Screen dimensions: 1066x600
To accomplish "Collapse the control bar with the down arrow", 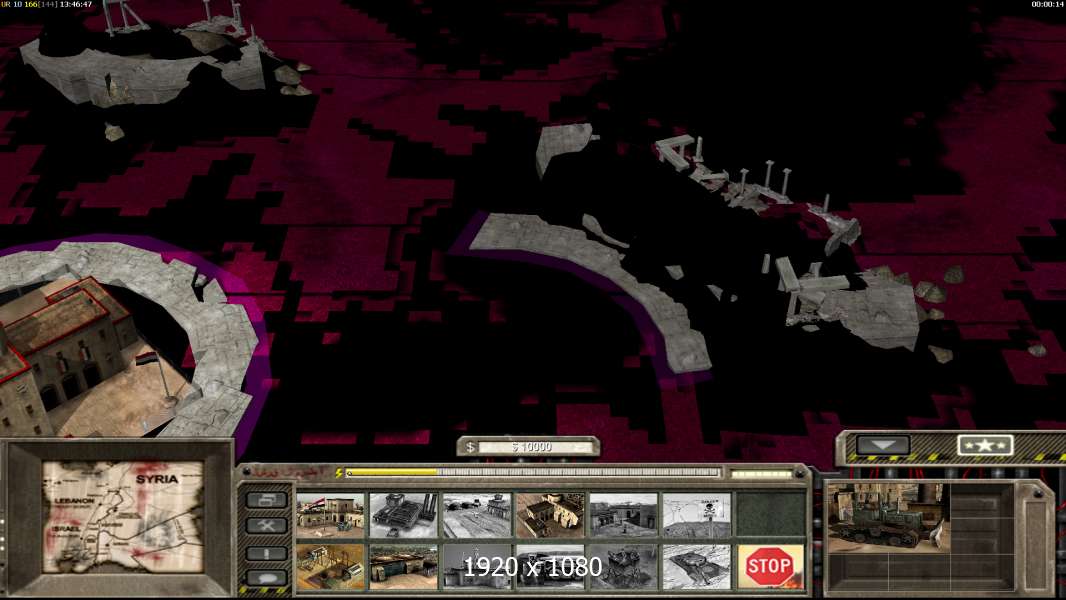I will (x=882, y=446).
